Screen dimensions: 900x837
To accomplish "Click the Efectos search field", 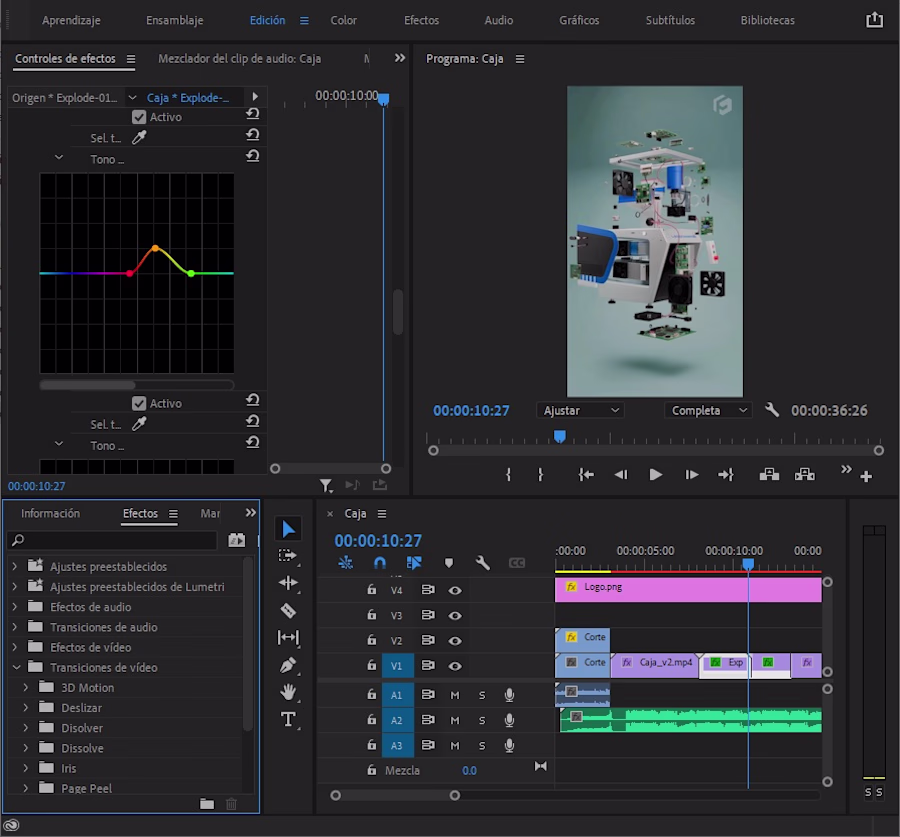I will click(113, 540).
